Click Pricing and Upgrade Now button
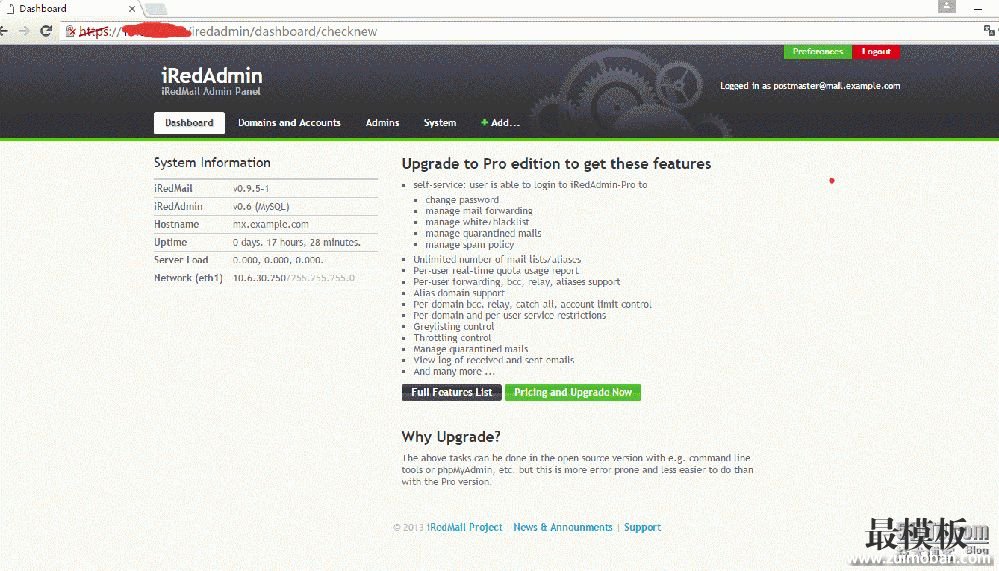The image size is (999, 571). tap(573, 393)
